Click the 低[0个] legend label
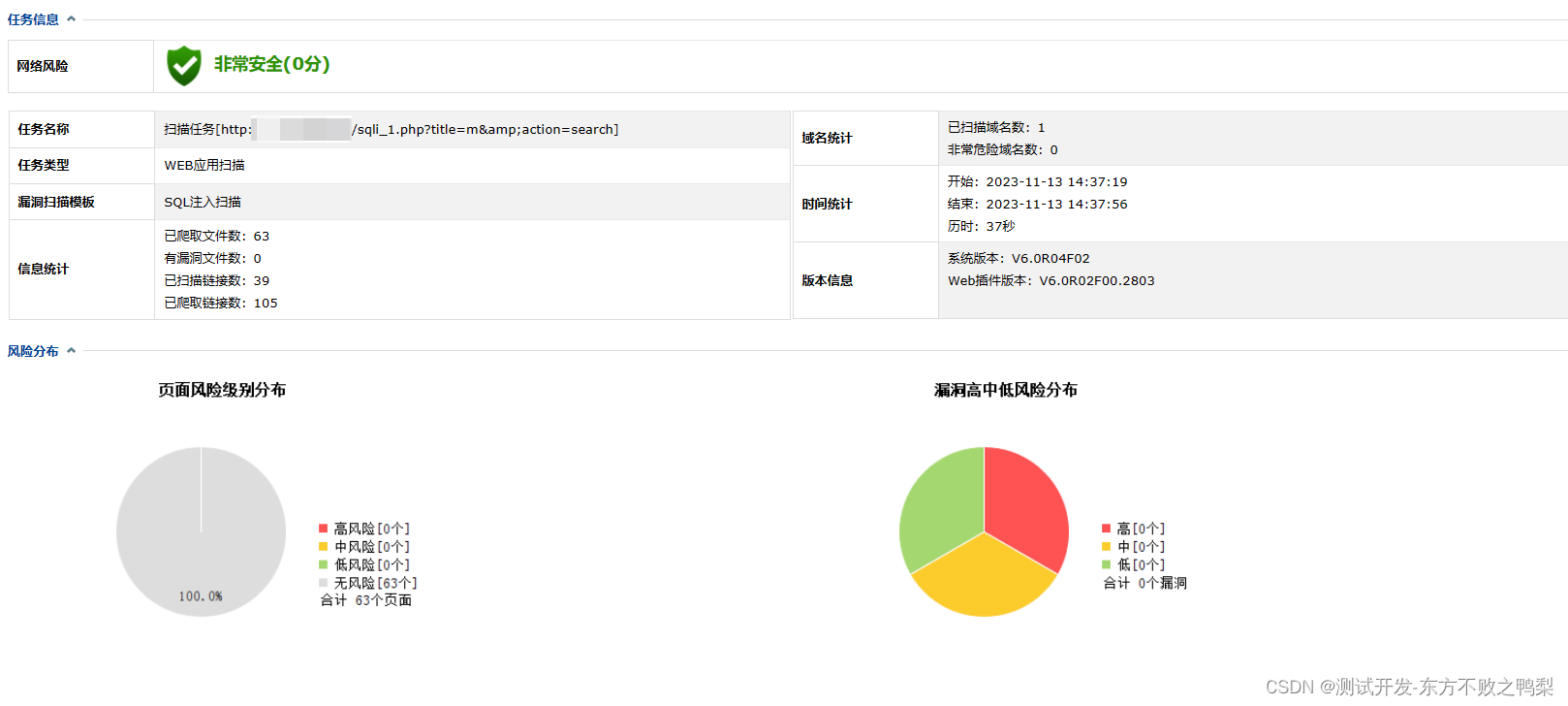Screen dimensions: 1568x706 tap(1141, 564)
